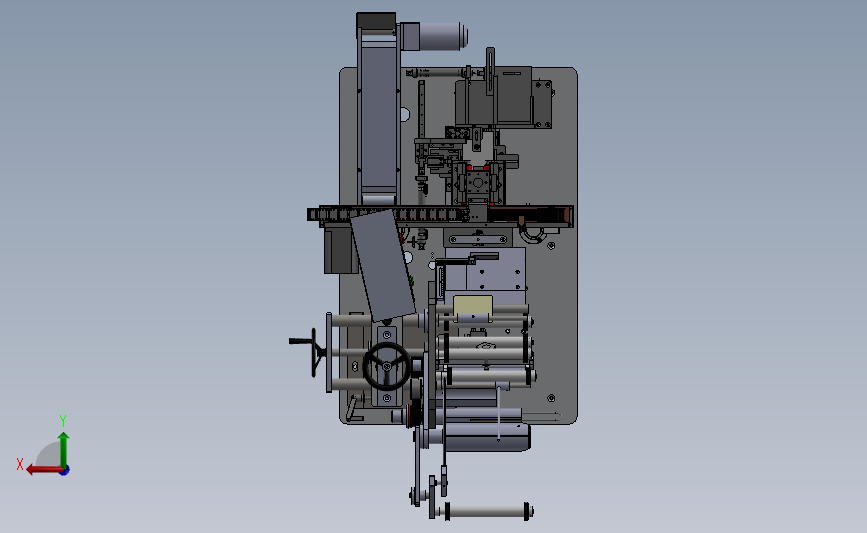
Task: Click the red X axis arrow of triad
Action: click(x=44, y=470)
